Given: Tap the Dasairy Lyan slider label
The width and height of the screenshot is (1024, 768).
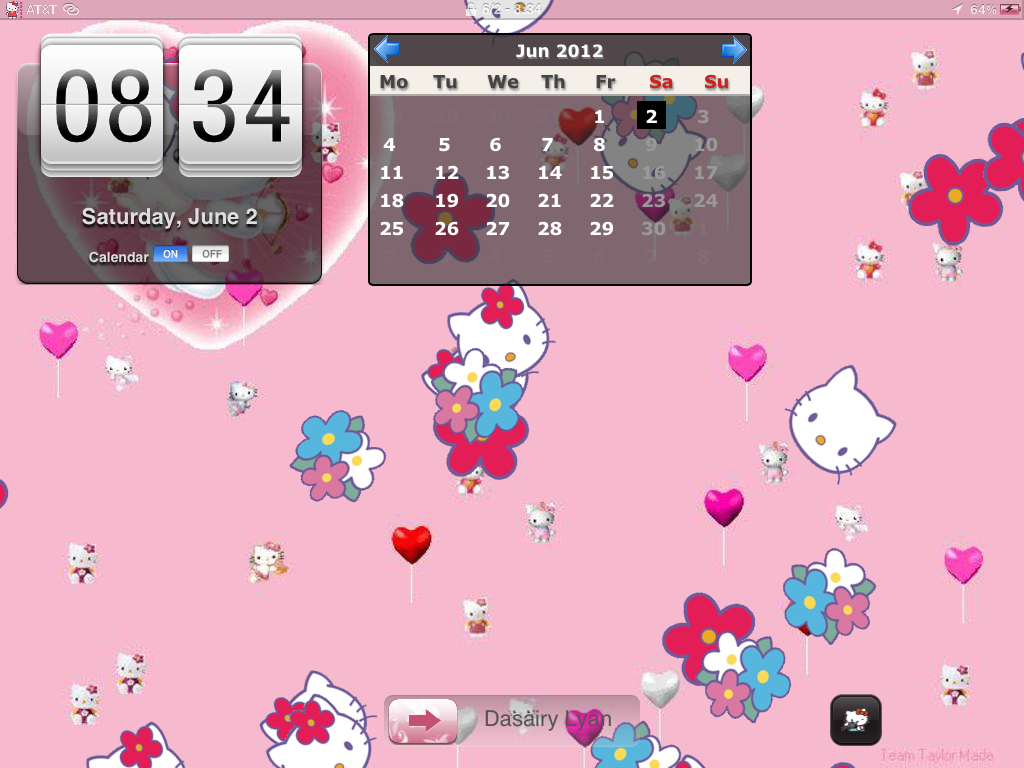Looking at the screenshot, I should pos(548,719).
